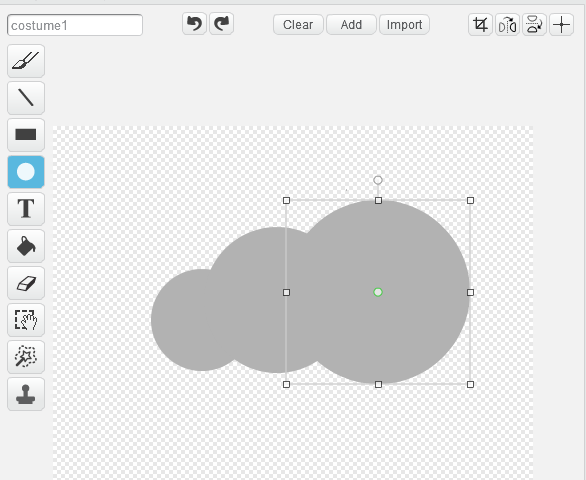586x480 pixels.
Task: Crop the costume with crop icon
Action: 481,25
